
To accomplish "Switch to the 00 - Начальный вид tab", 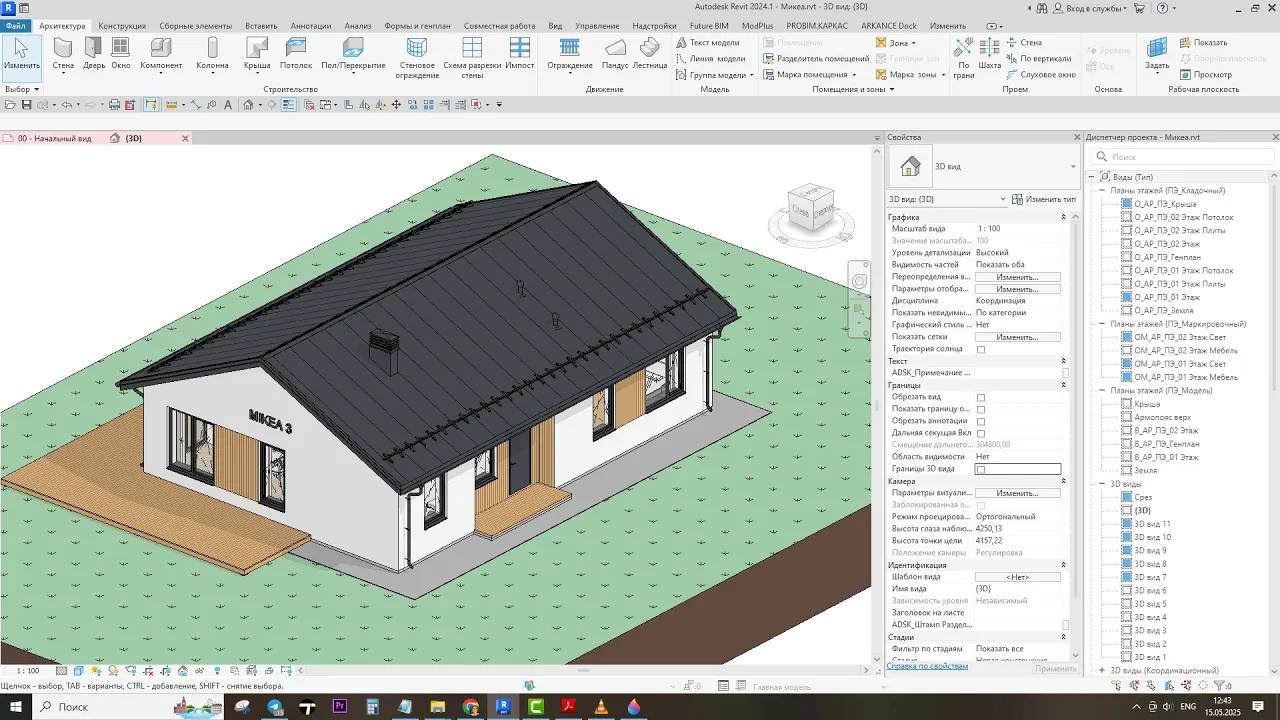I will click(x=54, y=139).
